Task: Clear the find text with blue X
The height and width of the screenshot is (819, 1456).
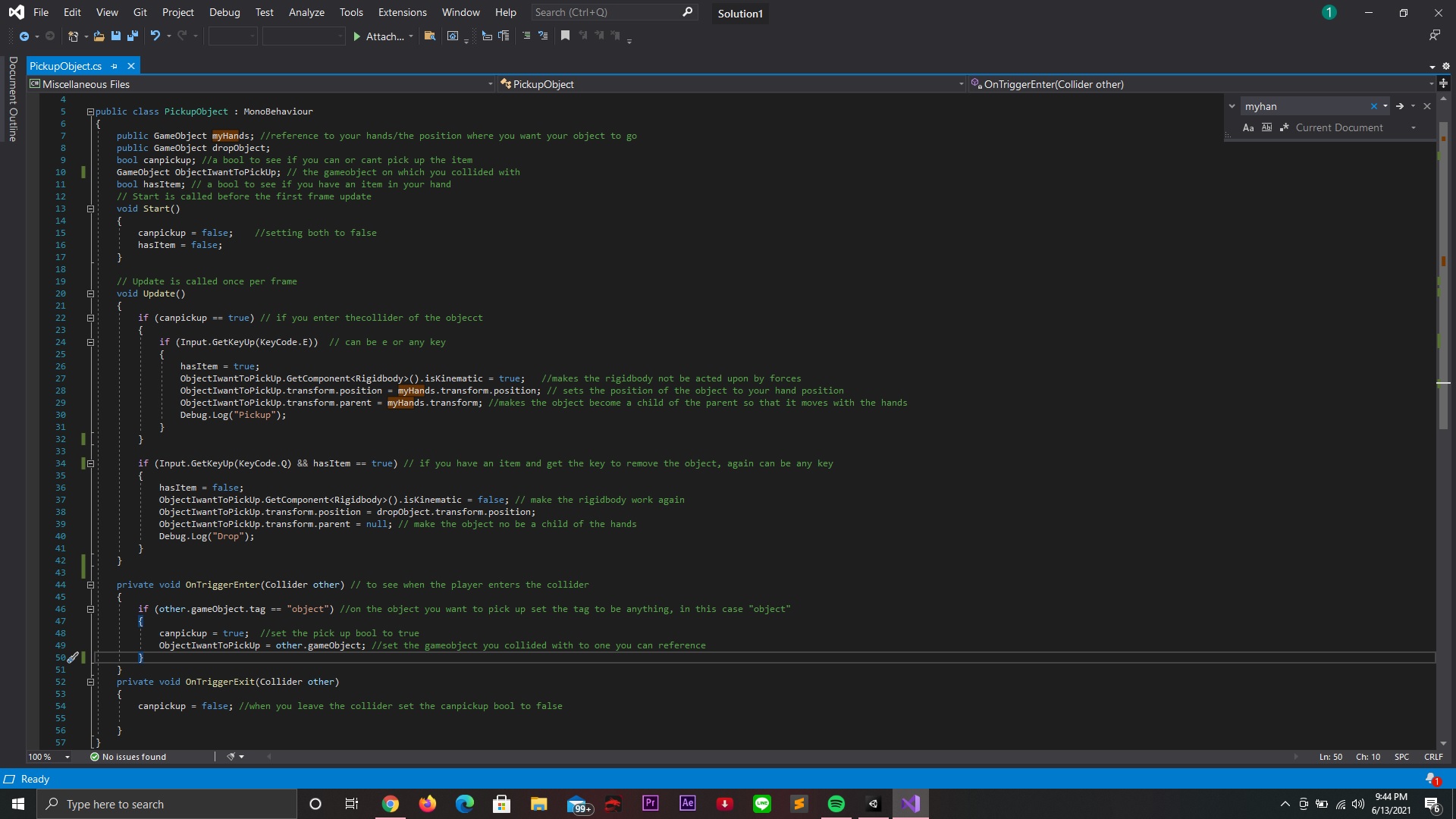Action: tap(1373, 106)
